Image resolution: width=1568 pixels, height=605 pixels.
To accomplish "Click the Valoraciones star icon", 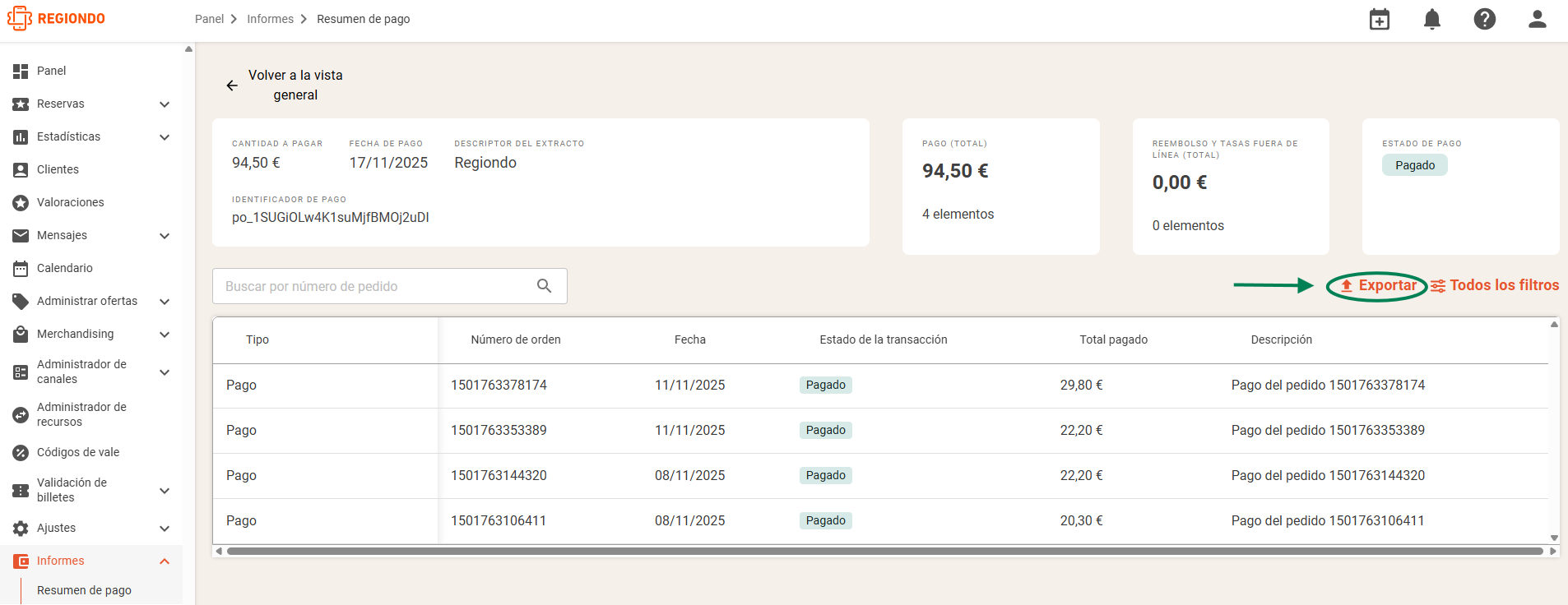I will pyautogui.click(x=21, y=203).
